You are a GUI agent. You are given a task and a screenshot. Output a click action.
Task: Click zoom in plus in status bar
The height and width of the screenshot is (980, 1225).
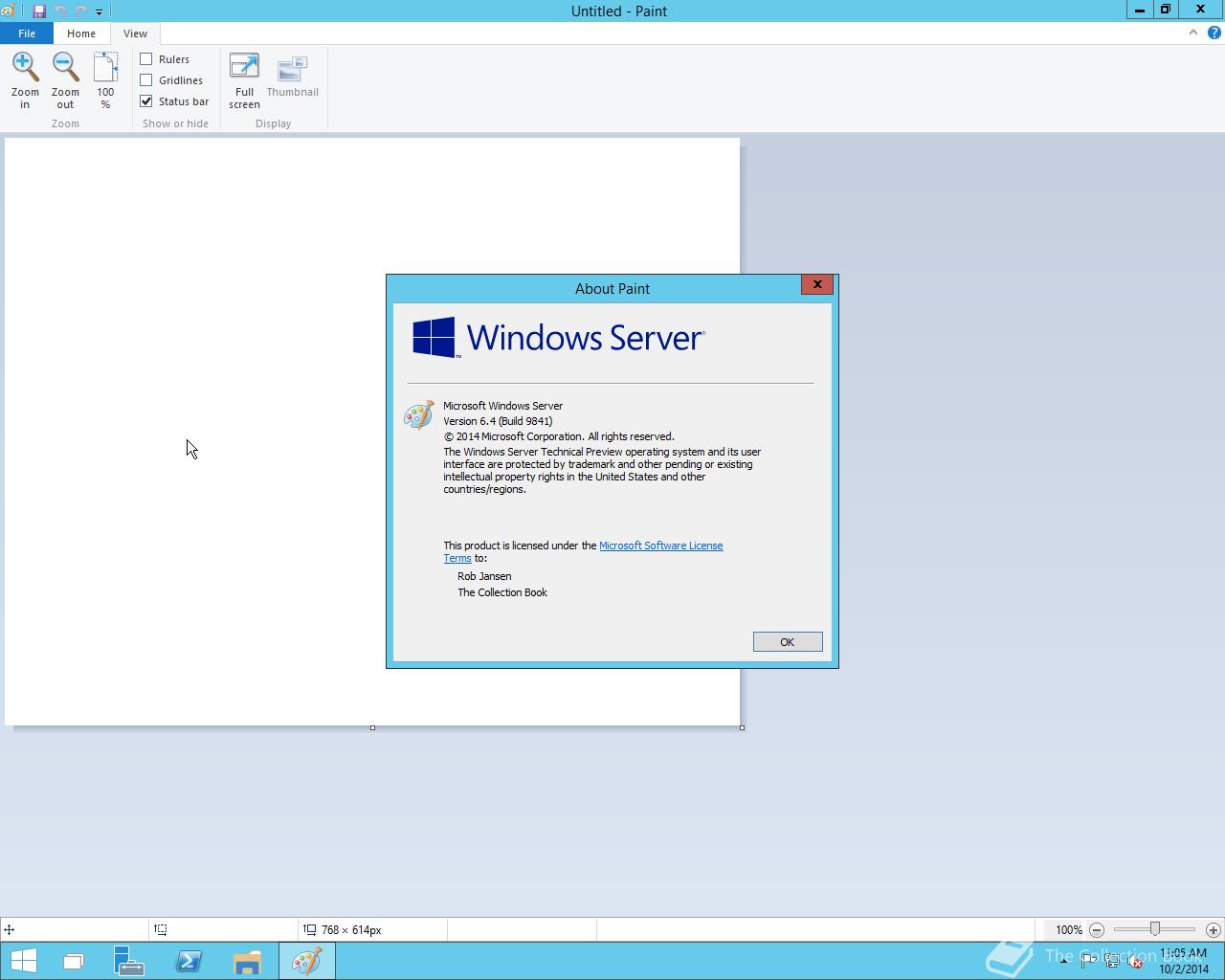pyautogui.click(x=1213, y=929)
